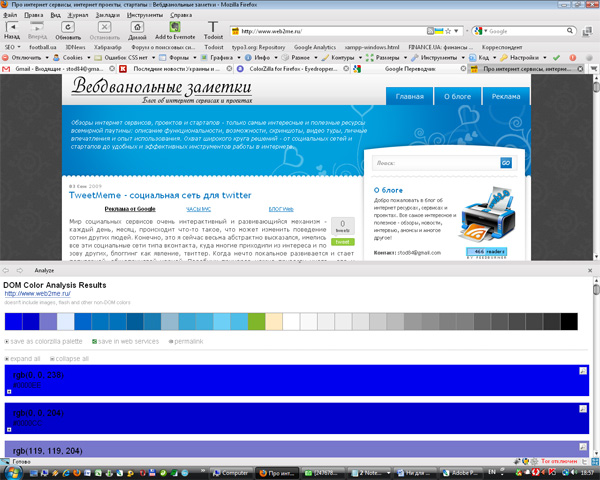The image size is (600, 480).
Task: Click save as colorzilla palette
Action: 43,341
